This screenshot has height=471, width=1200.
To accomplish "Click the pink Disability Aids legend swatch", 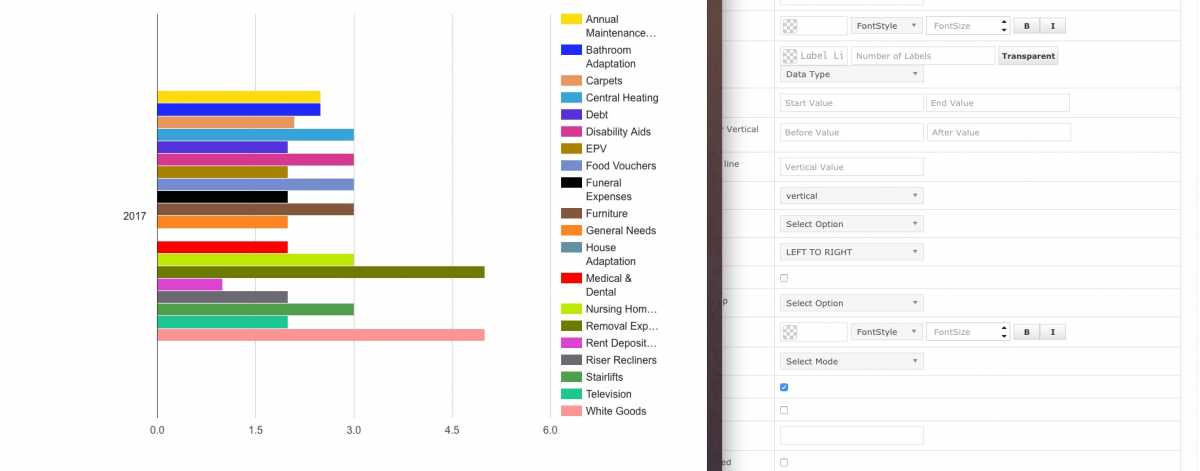I will [x=571, y=132].
